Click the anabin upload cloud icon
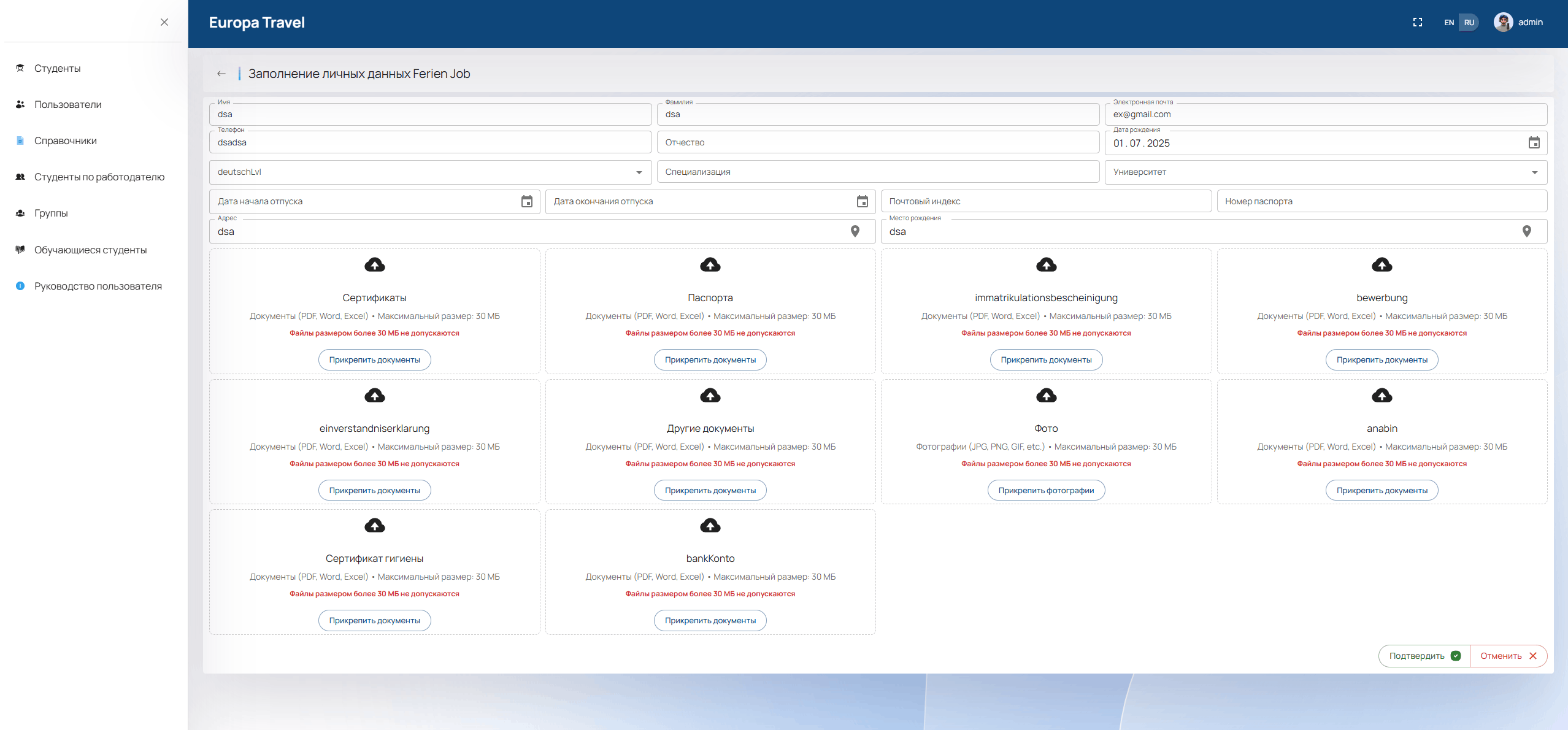Viewport: 1568px width, 730px height. pos(1382,396)
